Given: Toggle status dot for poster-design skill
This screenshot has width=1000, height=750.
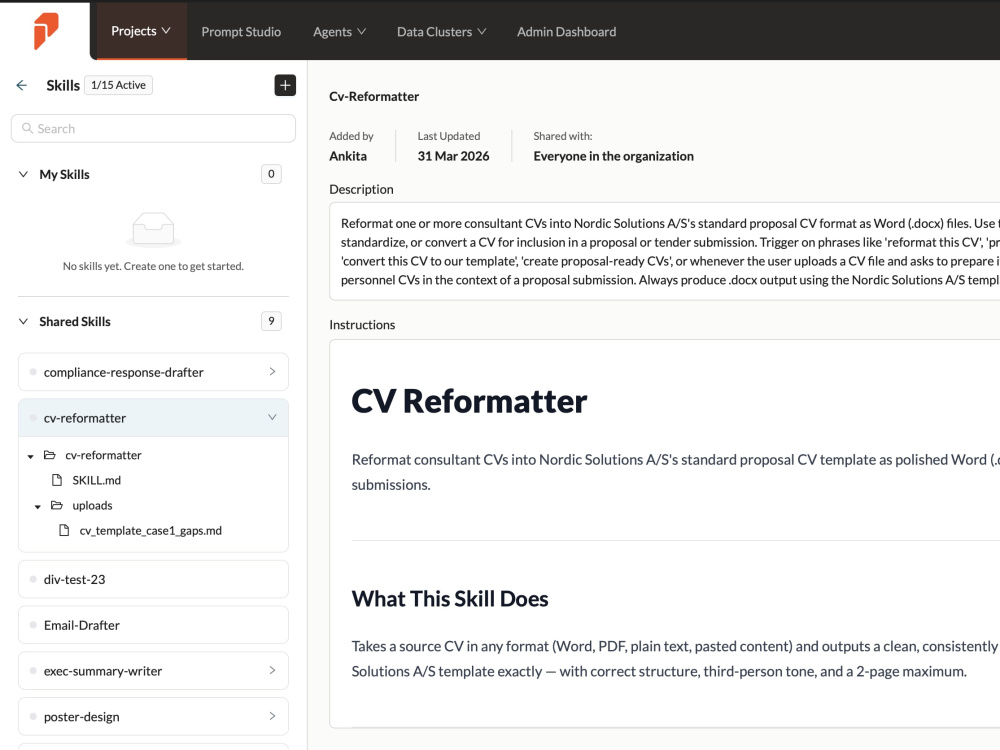Looking at the screenshot, I should (33, 716).
